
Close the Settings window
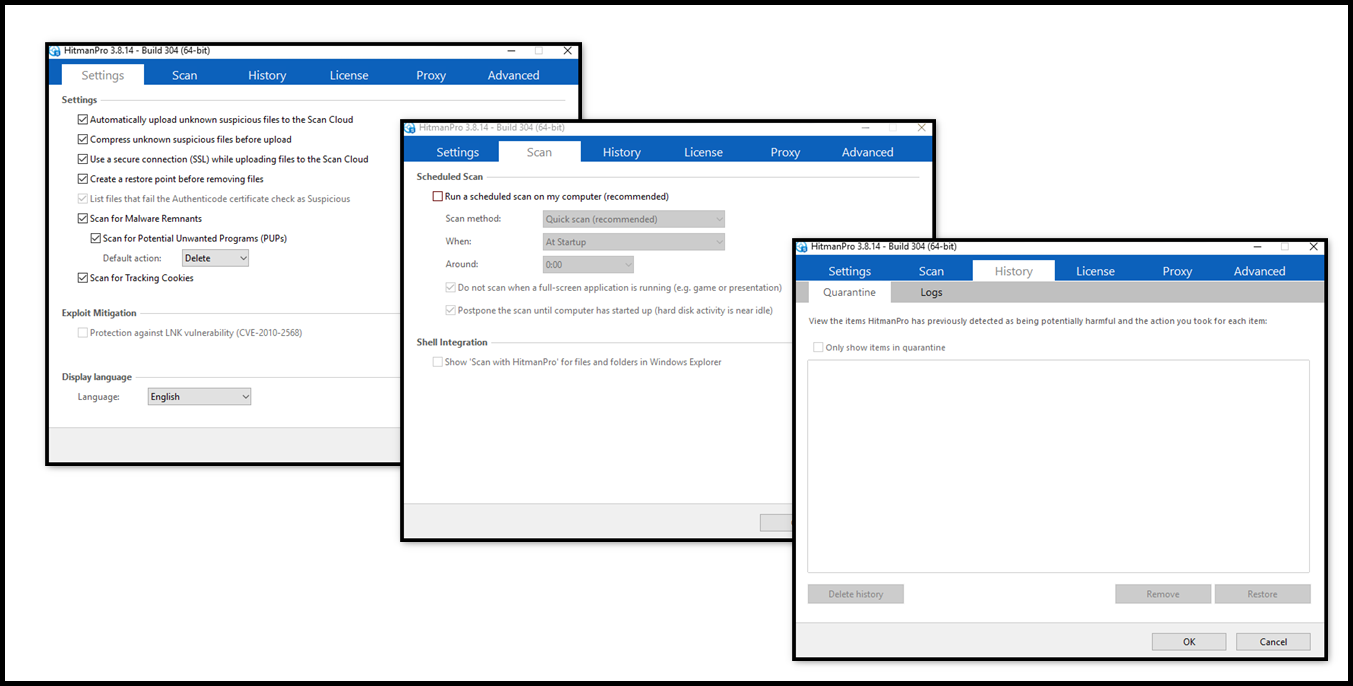click(568, 50)
